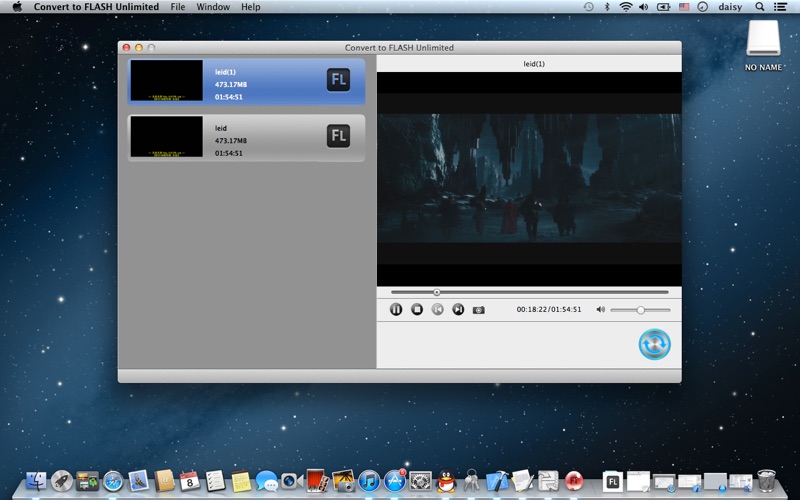Open the Apple menu
800x500 pixels.
[x=17, y=7]
